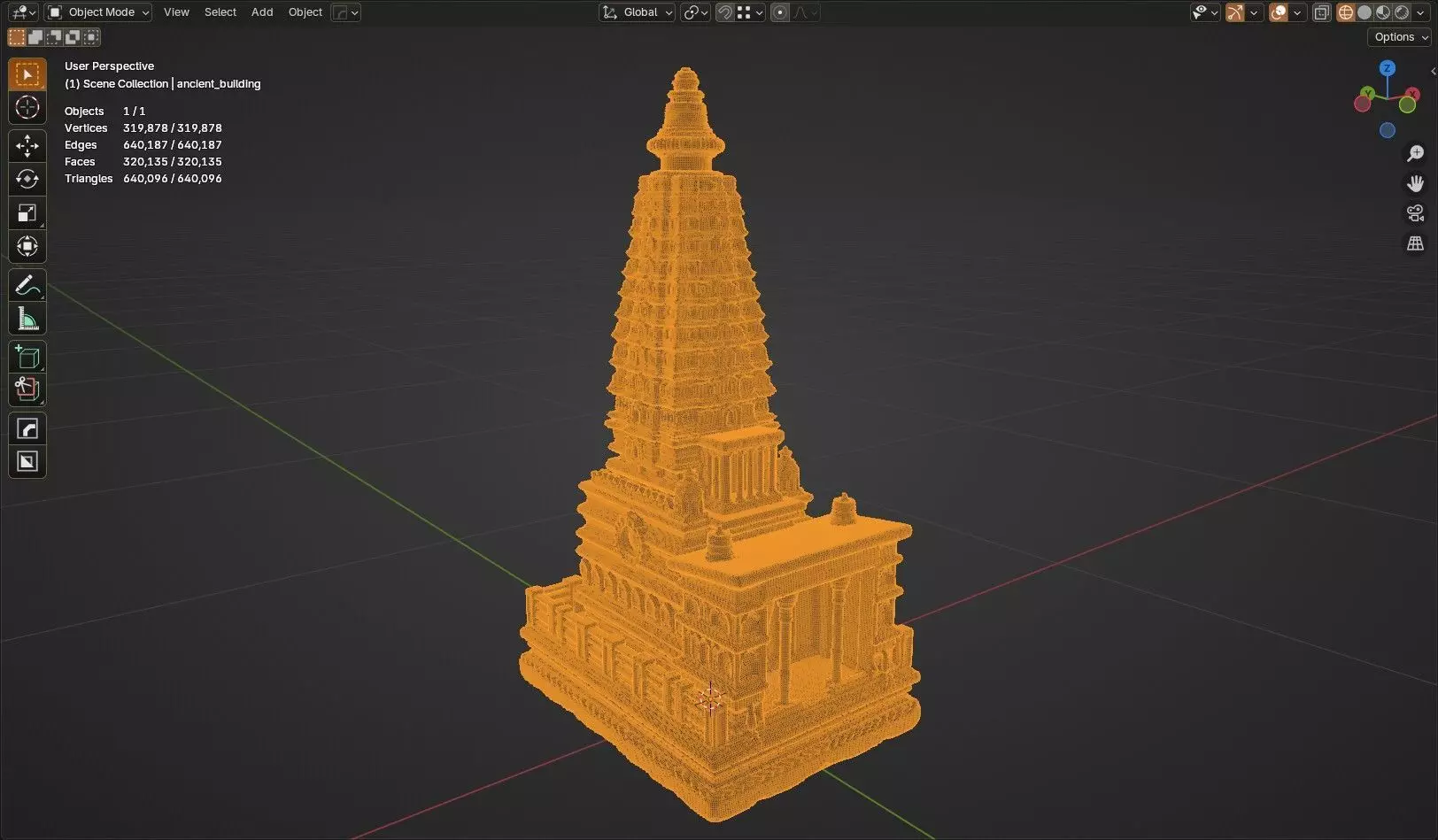Click the negative X red circle on gizmo
This screenshot has height=840, width=1438.
point(1363,104)
